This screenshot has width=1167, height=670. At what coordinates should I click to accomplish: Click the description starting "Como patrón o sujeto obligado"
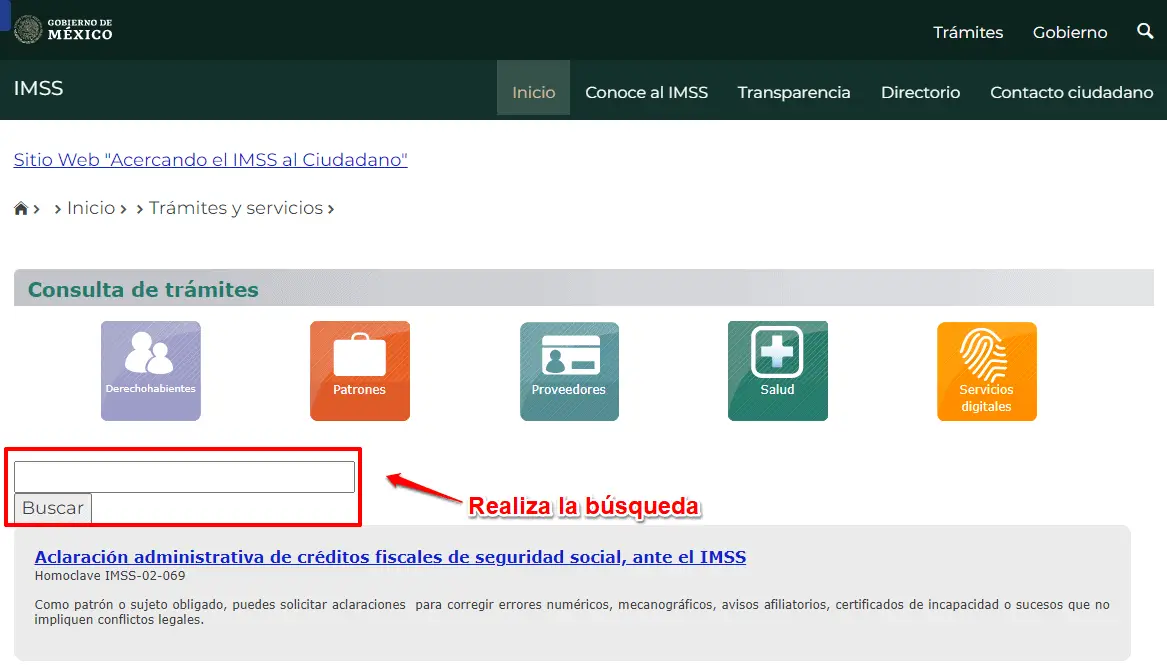coord(572,612)
